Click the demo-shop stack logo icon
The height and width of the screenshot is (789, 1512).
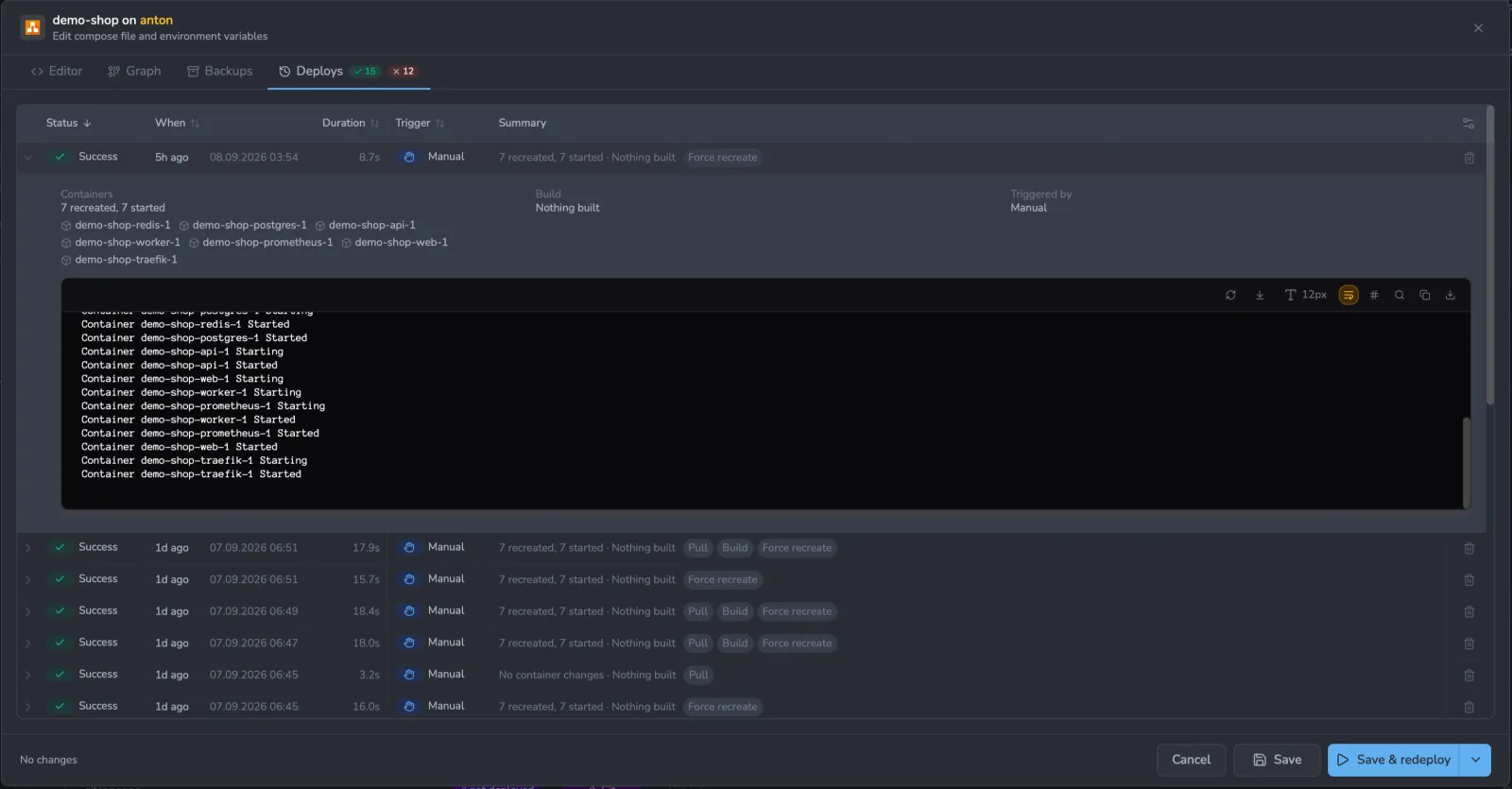point(33,27)
